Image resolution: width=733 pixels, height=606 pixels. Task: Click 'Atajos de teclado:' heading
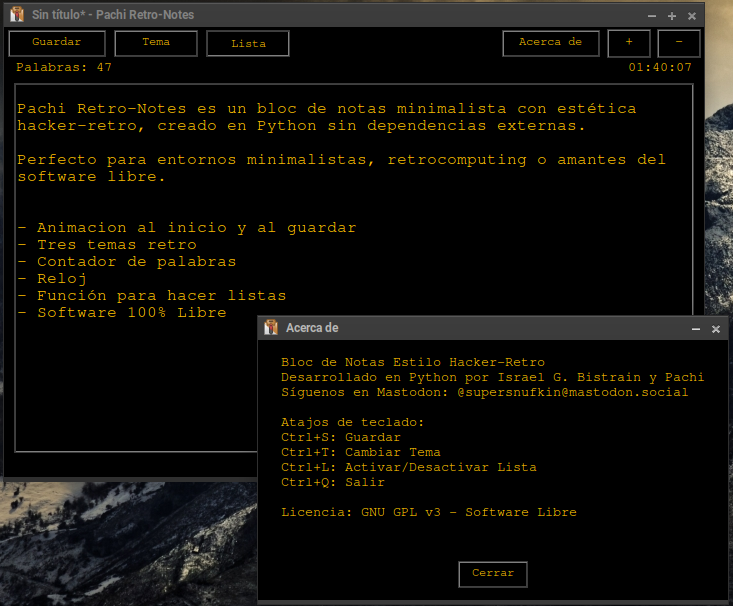[x=352, y=422]
